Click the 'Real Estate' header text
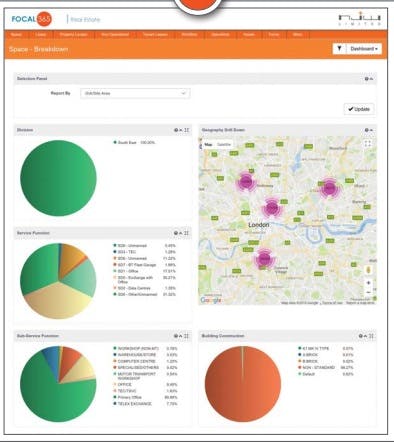 pos(85,20)
